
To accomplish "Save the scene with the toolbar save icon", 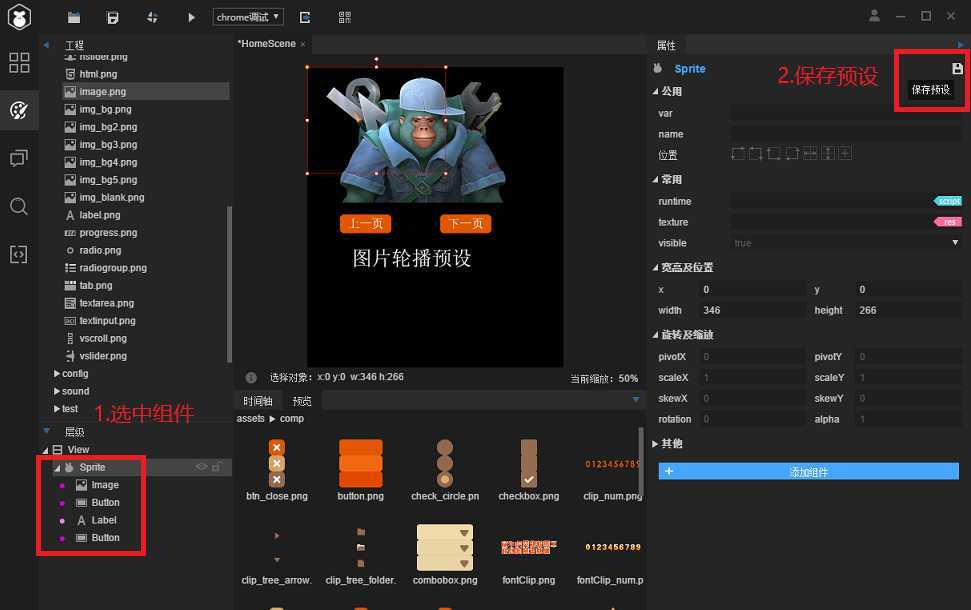I will coord(112,17).
